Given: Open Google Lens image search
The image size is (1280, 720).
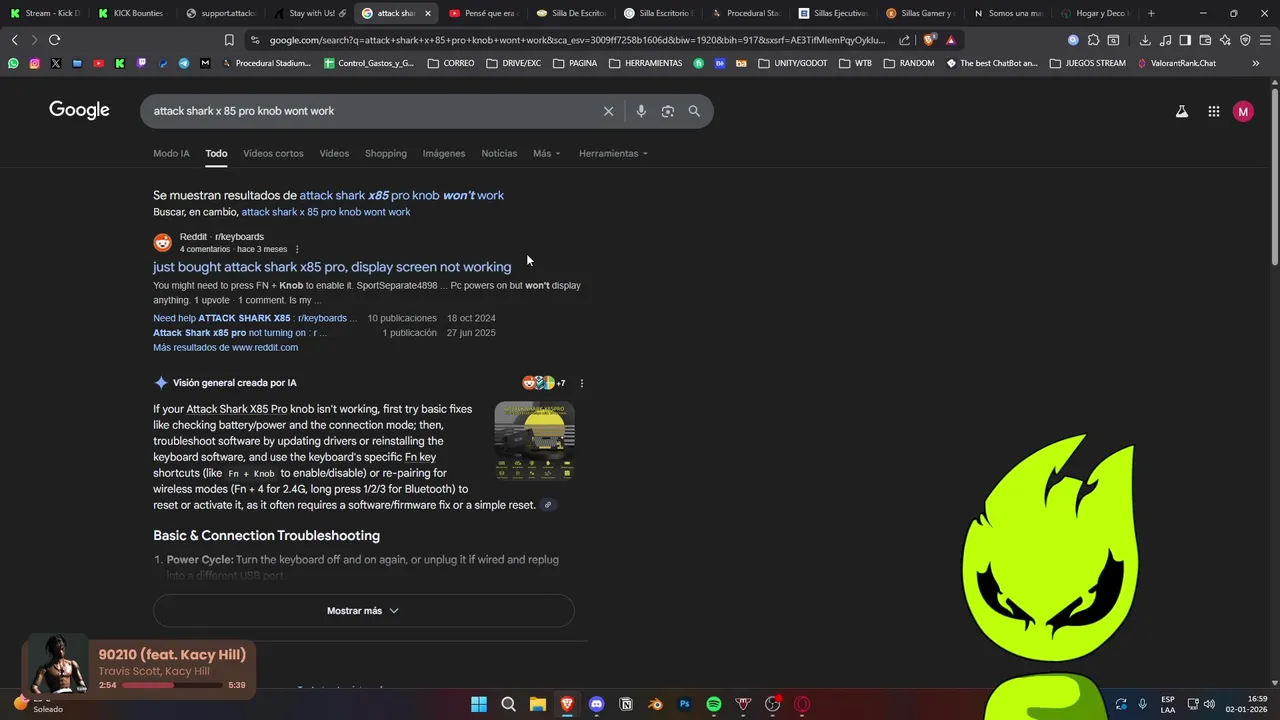Looking at the screenshot, I should tap(668, 111).
